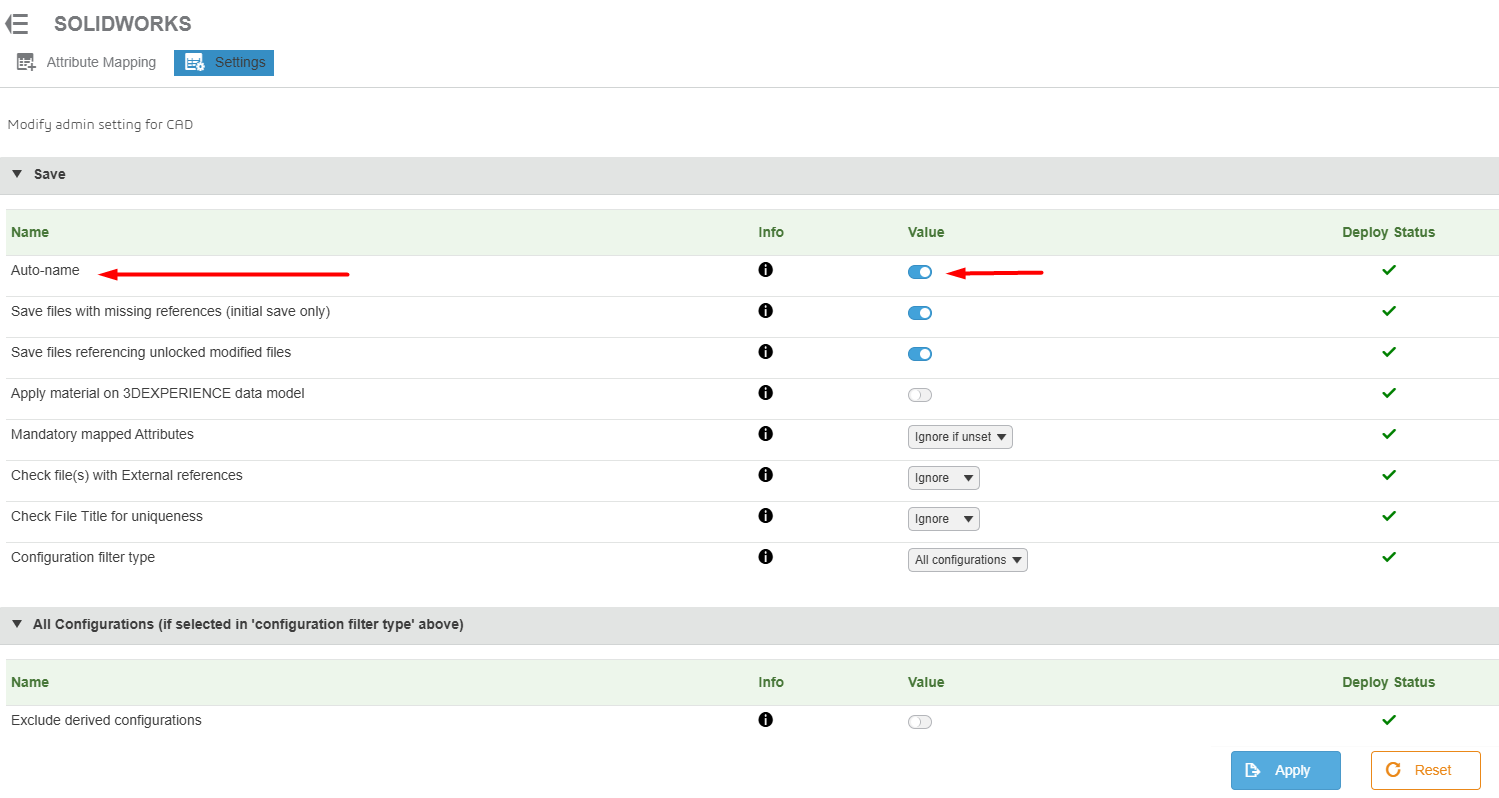Click 'Check file(s) with External references' label

[x=127, y=475]
